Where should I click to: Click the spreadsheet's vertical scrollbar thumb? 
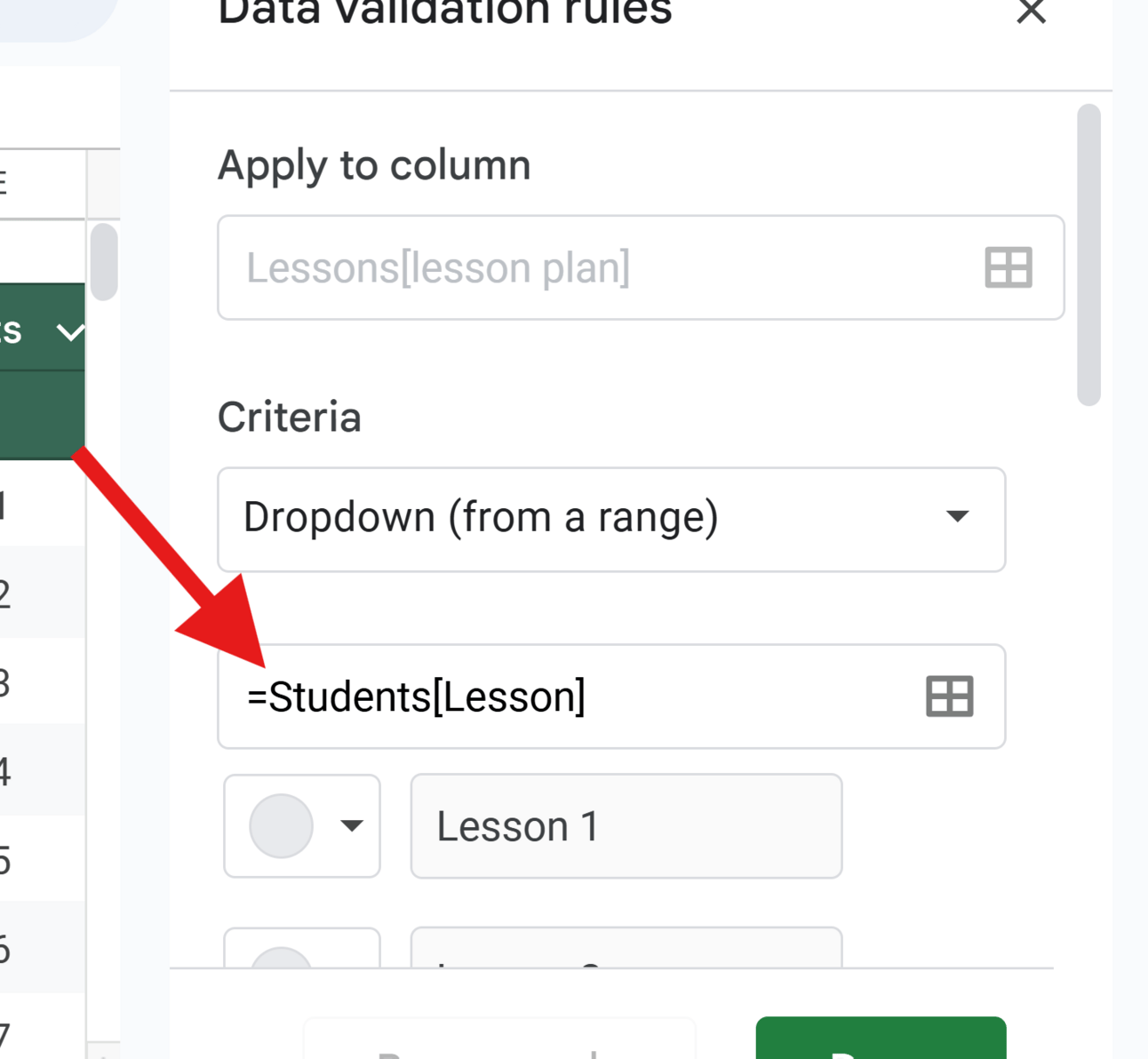coord(104,261)
